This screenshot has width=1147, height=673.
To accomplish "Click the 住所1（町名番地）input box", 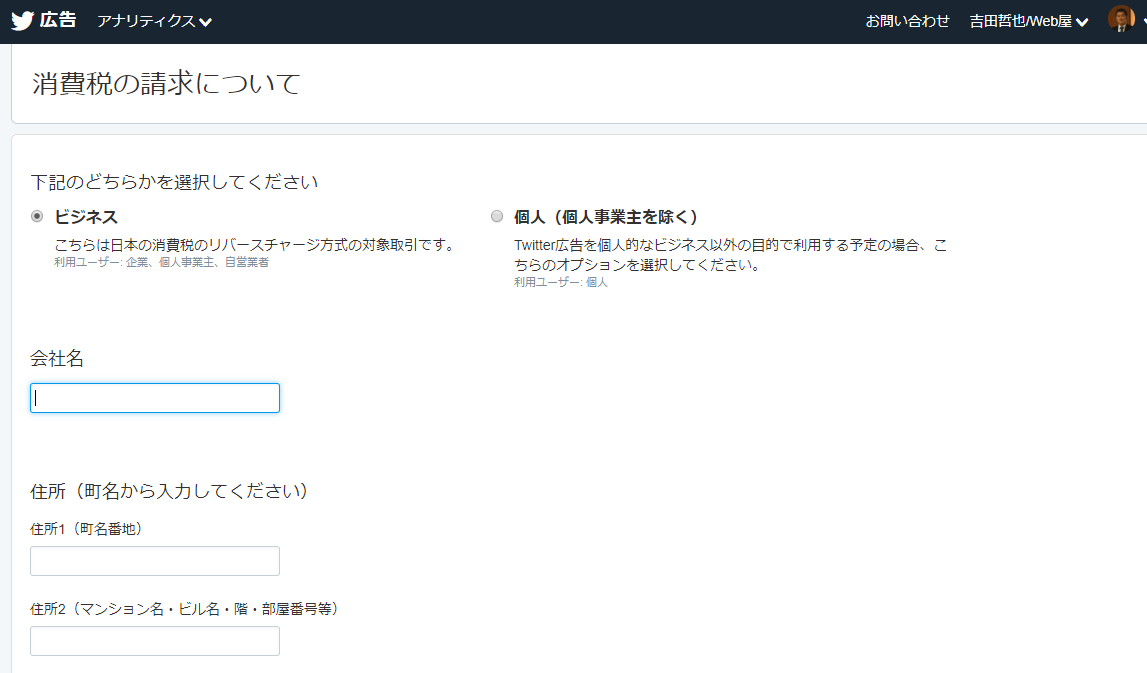I will (155, 561).
